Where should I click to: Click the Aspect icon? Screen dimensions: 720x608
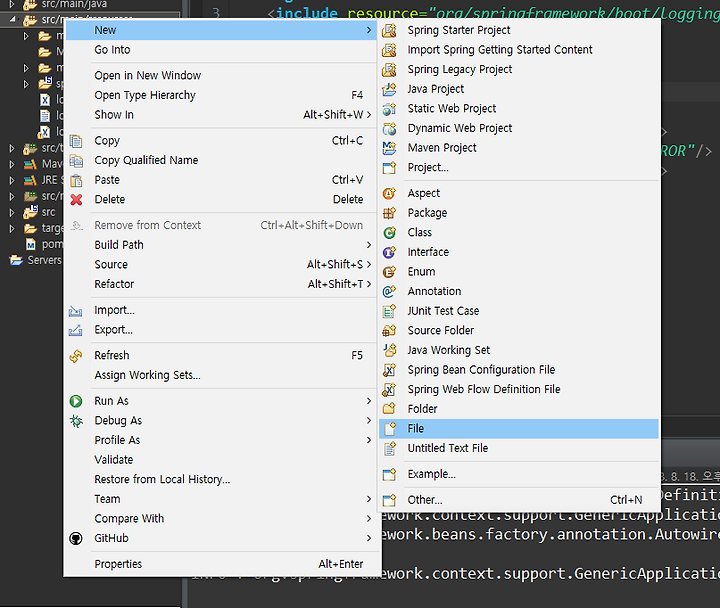389,193
